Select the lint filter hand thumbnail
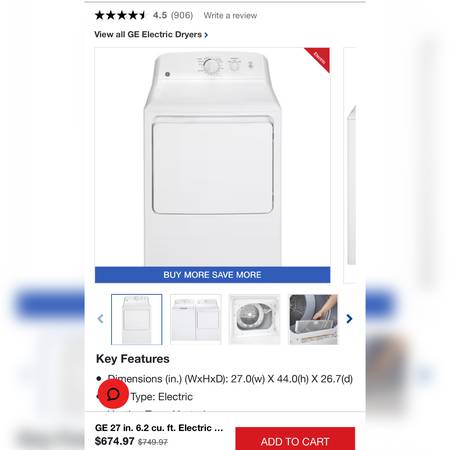 (x=313, y=319)
